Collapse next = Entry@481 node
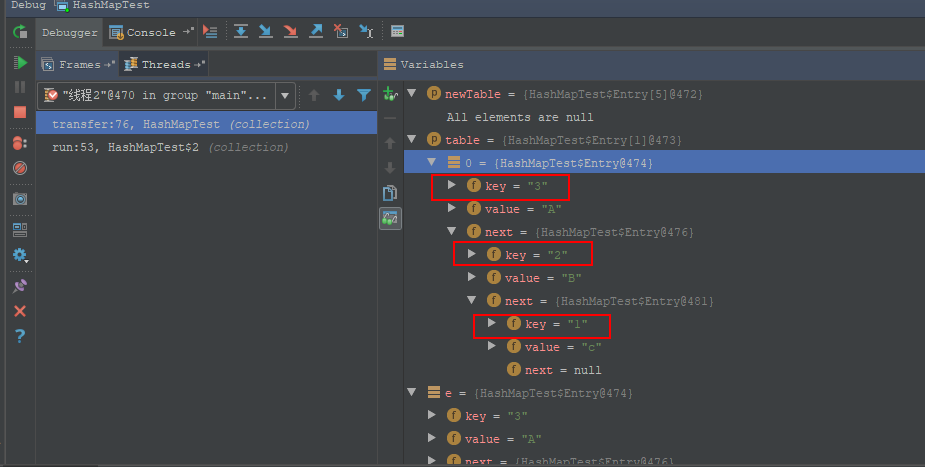 click(471, 300)
